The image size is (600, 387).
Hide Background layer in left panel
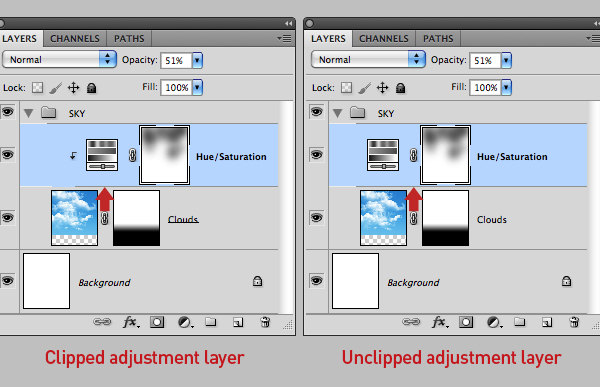click(7, 281)
